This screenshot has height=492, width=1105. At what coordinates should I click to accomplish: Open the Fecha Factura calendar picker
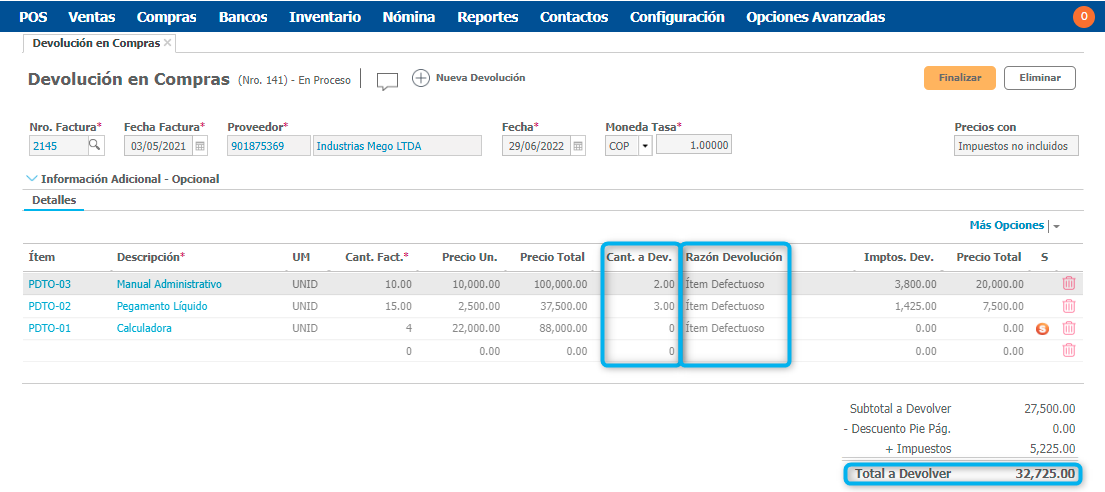coord(200,146)
